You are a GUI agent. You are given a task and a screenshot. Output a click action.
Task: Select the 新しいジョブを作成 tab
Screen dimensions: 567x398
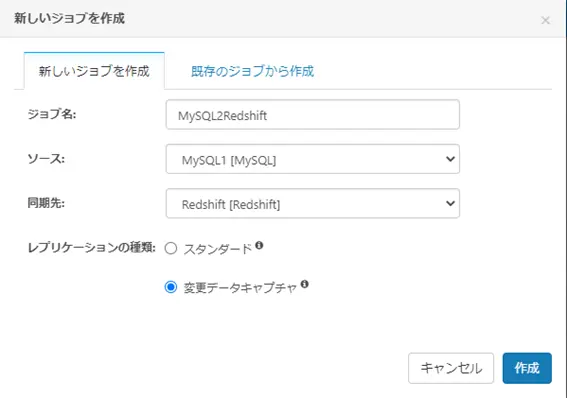pos(94,71)
